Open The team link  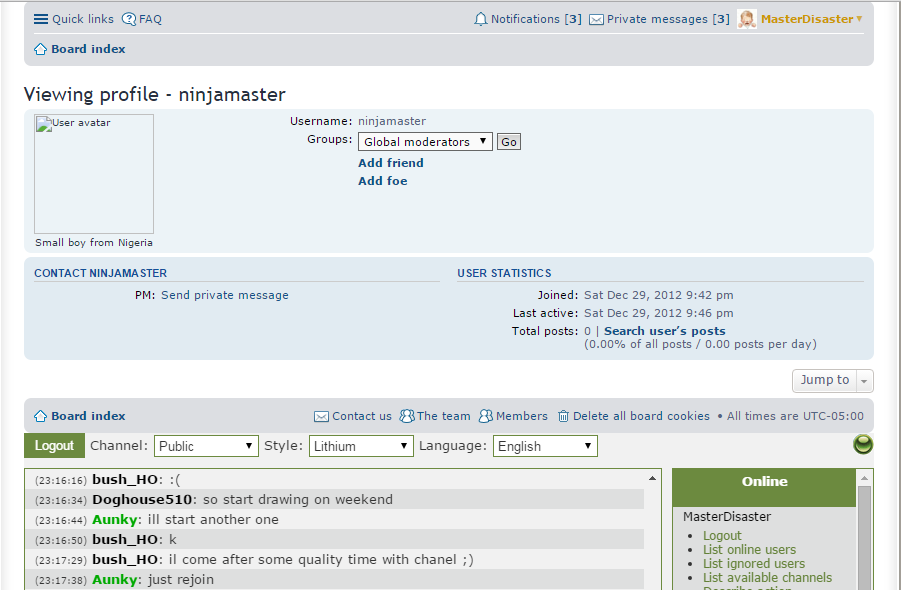coord(443,416)
